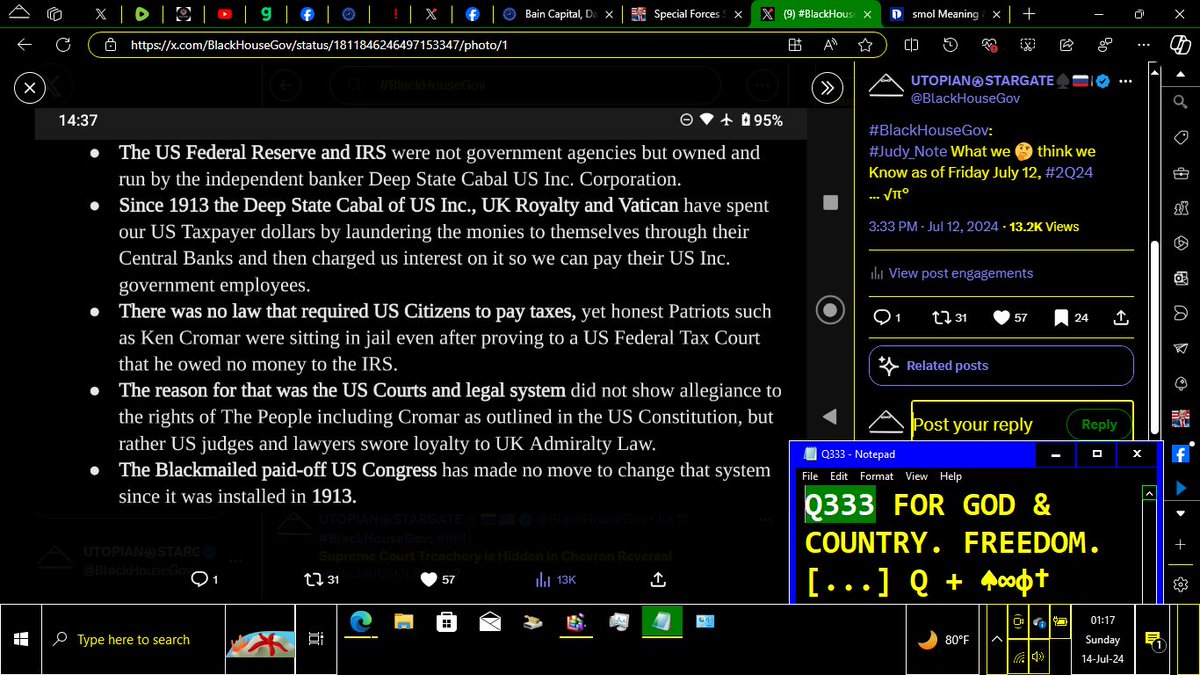Screen dimensions: 1200x675
Task: Open the notification center icon
Action: click(x=1153, y=641)
